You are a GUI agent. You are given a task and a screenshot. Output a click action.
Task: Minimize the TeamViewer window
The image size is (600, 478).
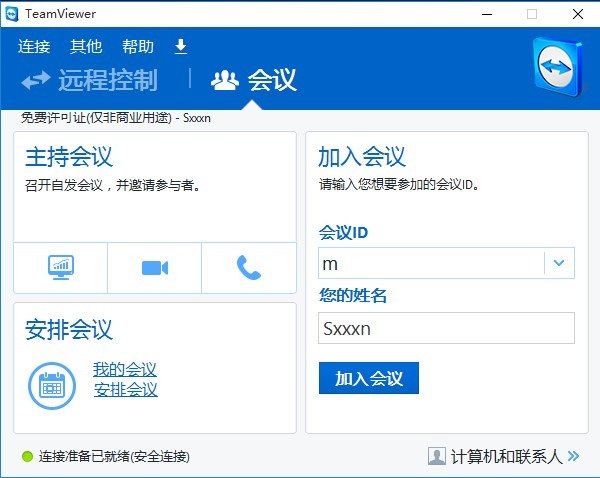coord(487,15)
